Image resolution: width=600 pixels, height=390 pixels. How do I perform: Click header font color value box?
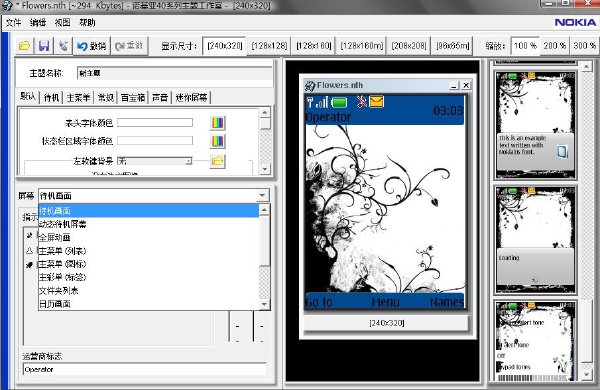click(155, 122)
